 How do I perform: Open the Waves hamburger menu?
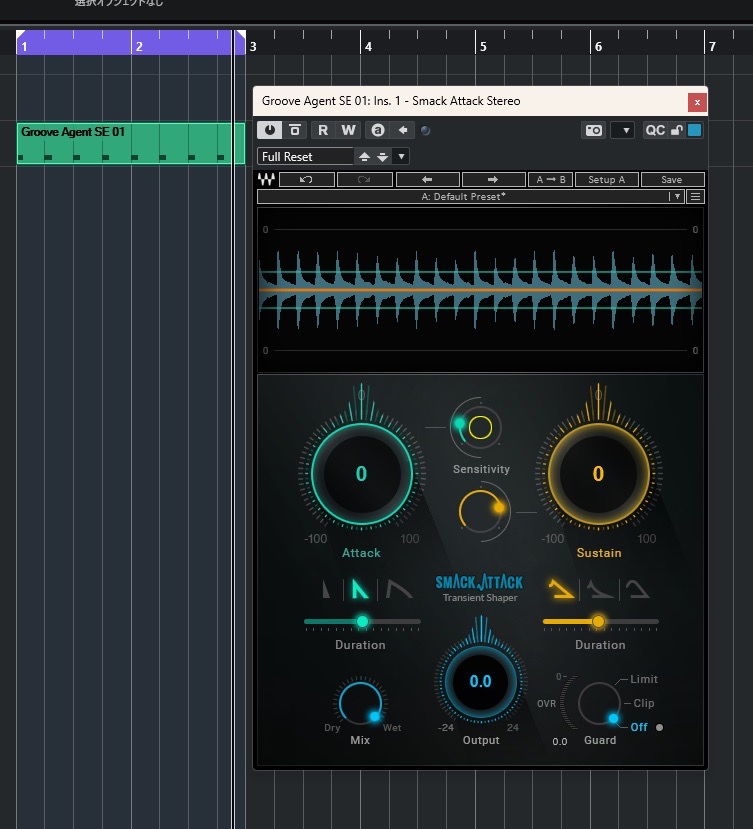696,197
